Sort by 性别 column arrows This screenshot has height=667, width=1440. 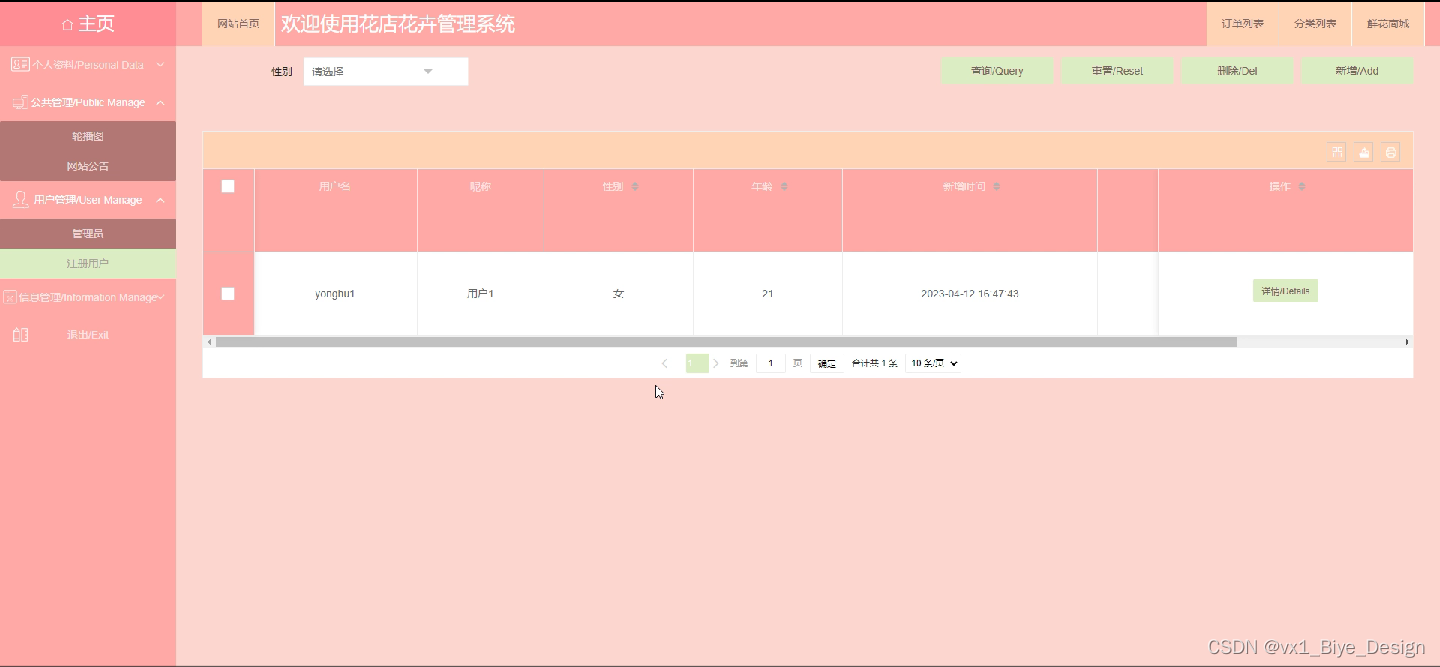[635, 187]
